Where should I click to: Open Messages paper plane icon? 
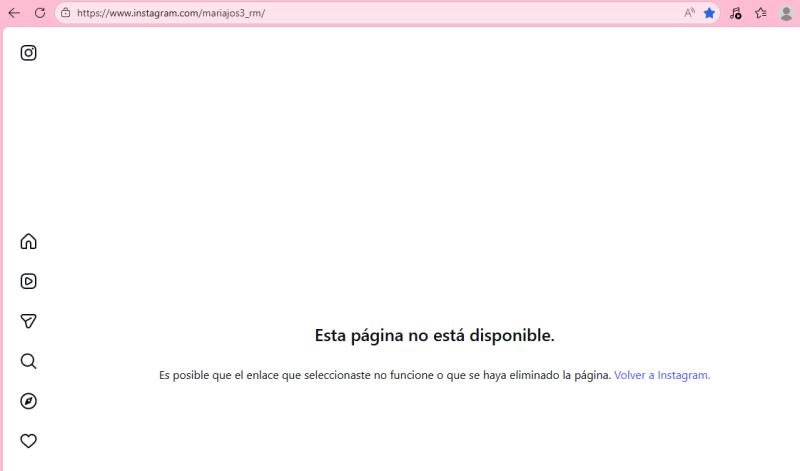29,321
